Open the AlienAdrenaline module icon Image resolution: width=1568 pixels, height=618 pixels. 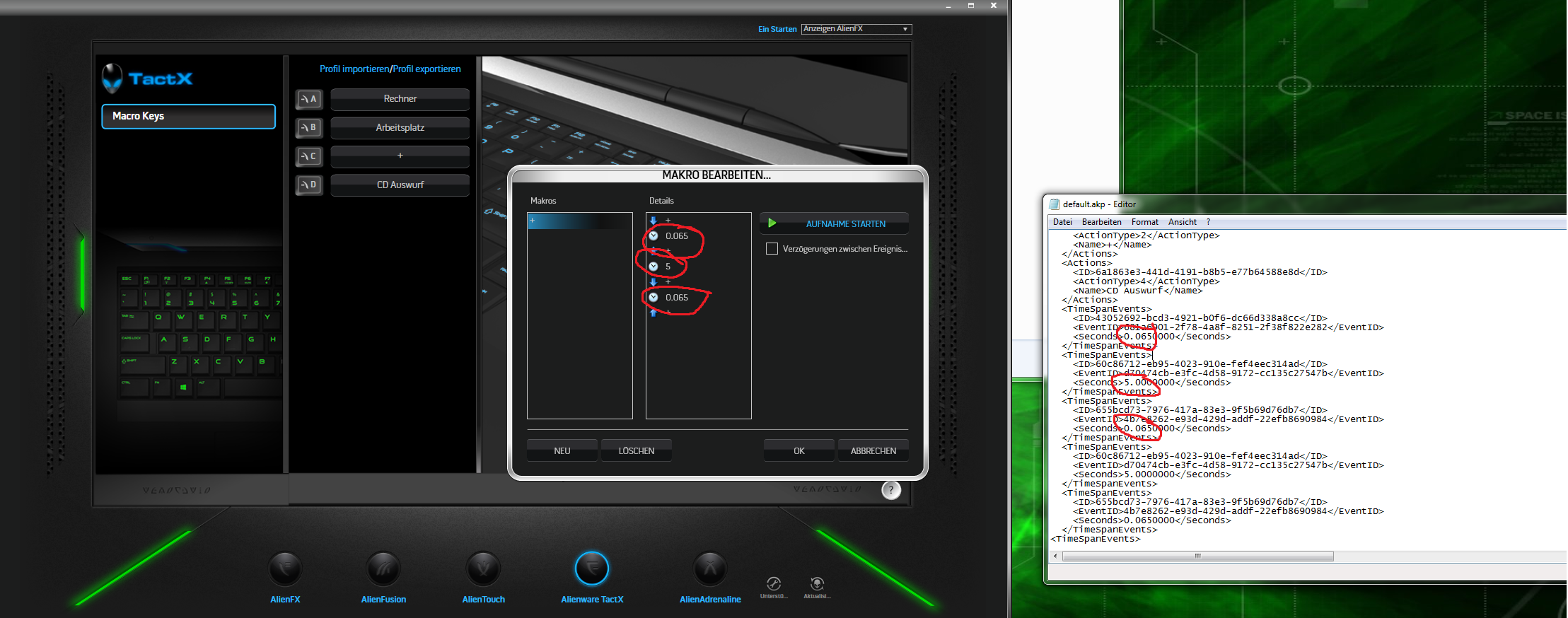click(710, 569)
